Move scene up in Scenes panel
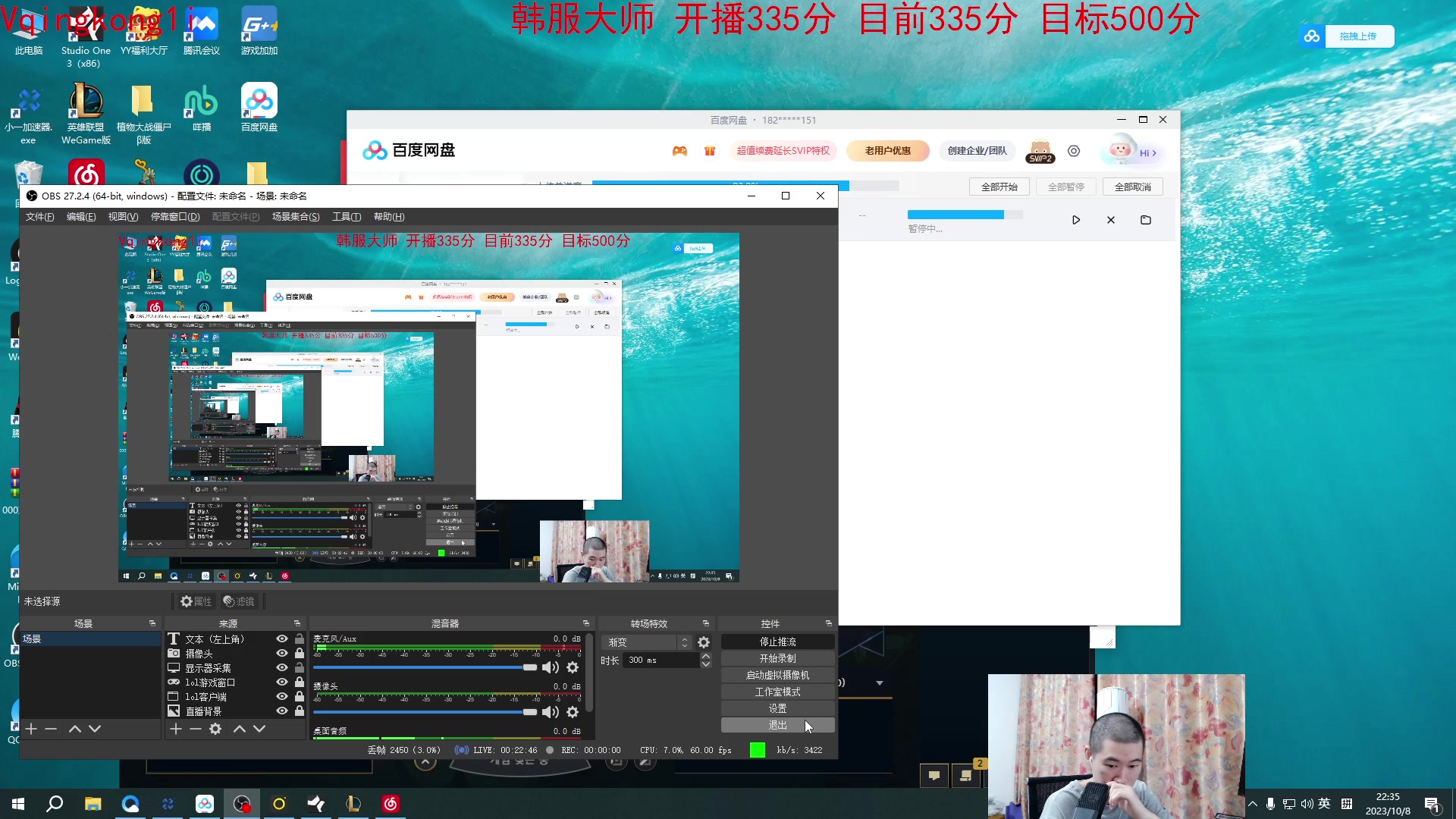This screenshot has height=819, width=1456. [74, 729]
